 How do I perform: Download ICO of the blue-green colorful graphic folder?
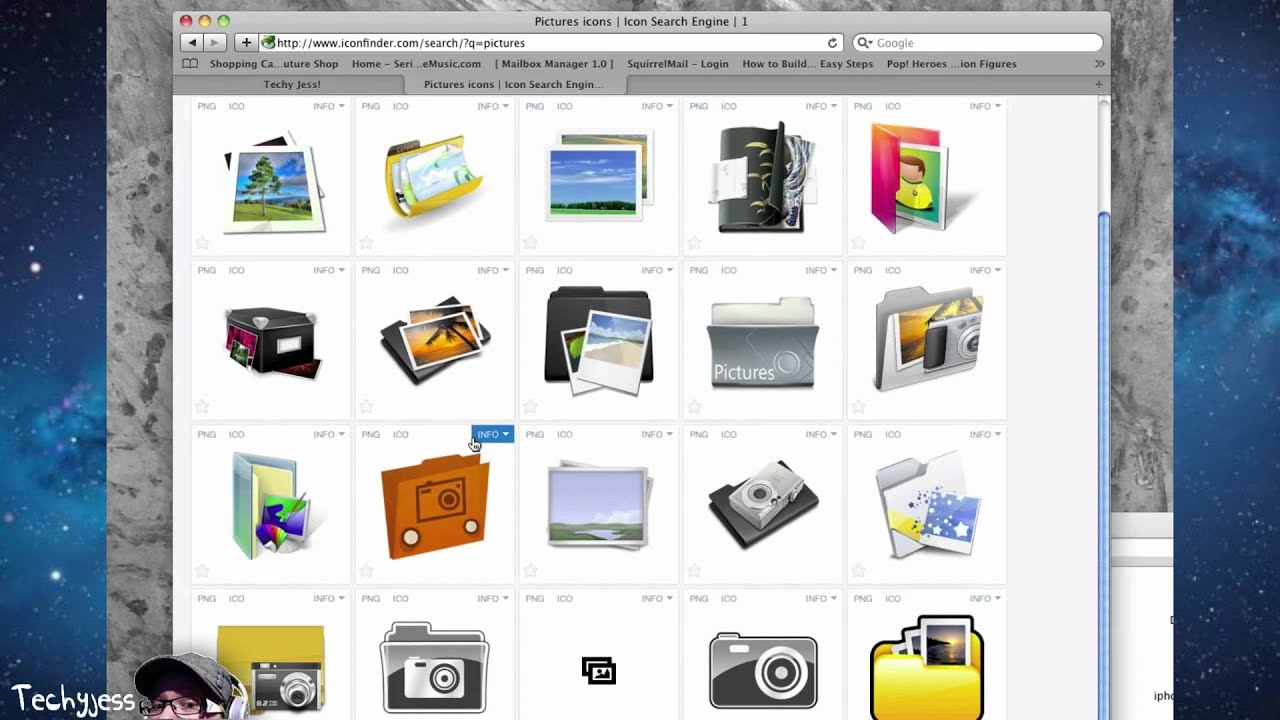(237, 434)
